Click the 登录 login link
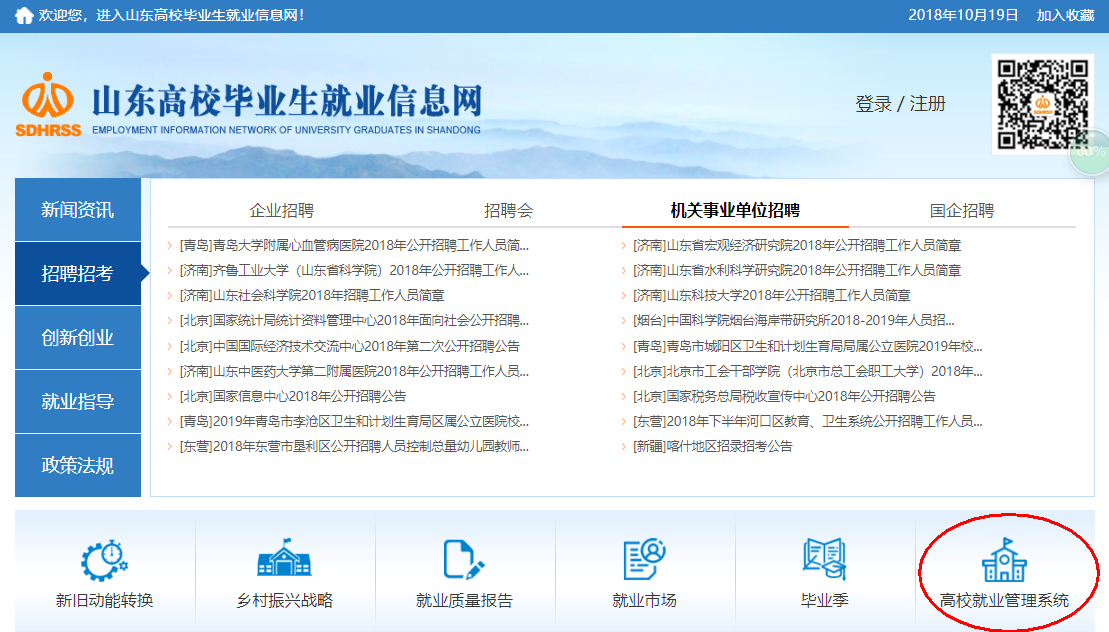The image size is (1109, 632). coord(873,104)
